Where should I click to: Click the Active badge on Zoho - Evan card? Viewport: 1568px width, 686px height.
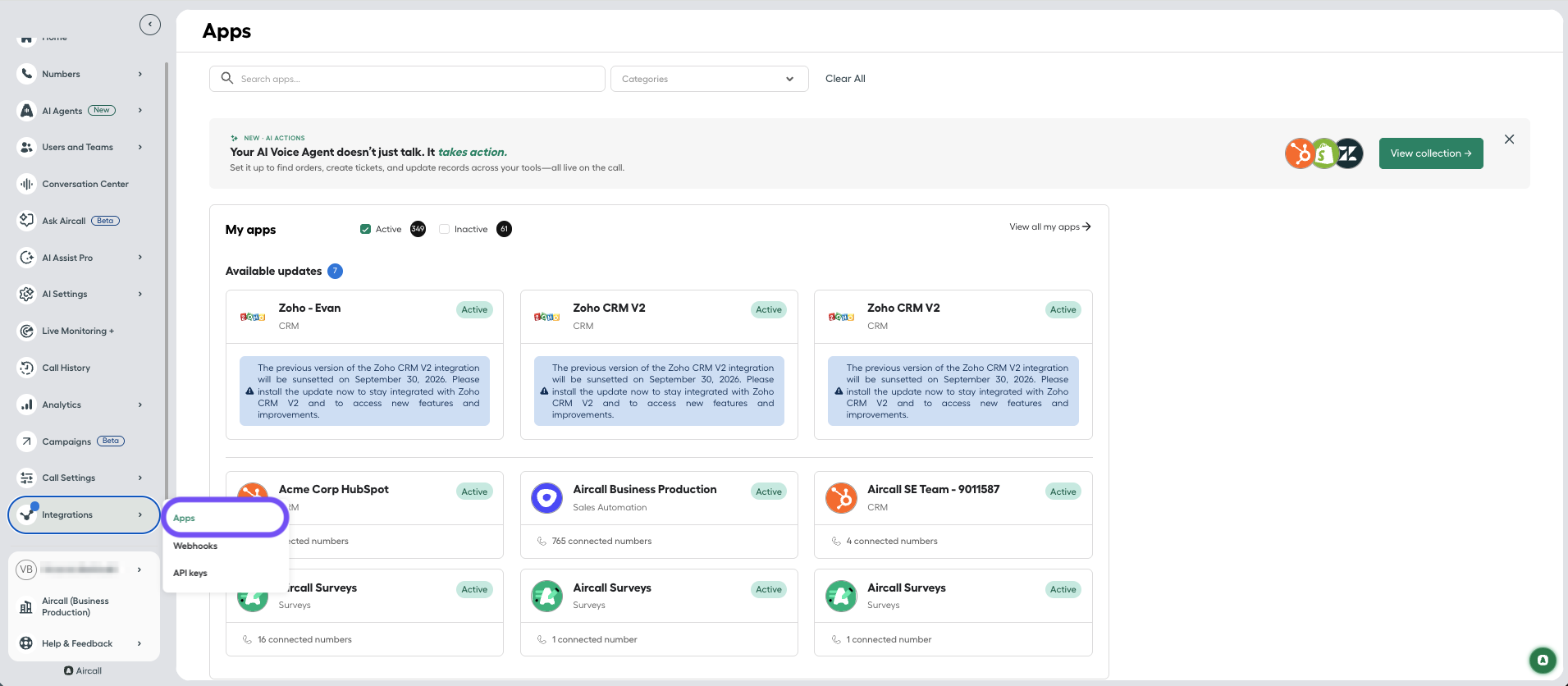(x=474, y=309)
